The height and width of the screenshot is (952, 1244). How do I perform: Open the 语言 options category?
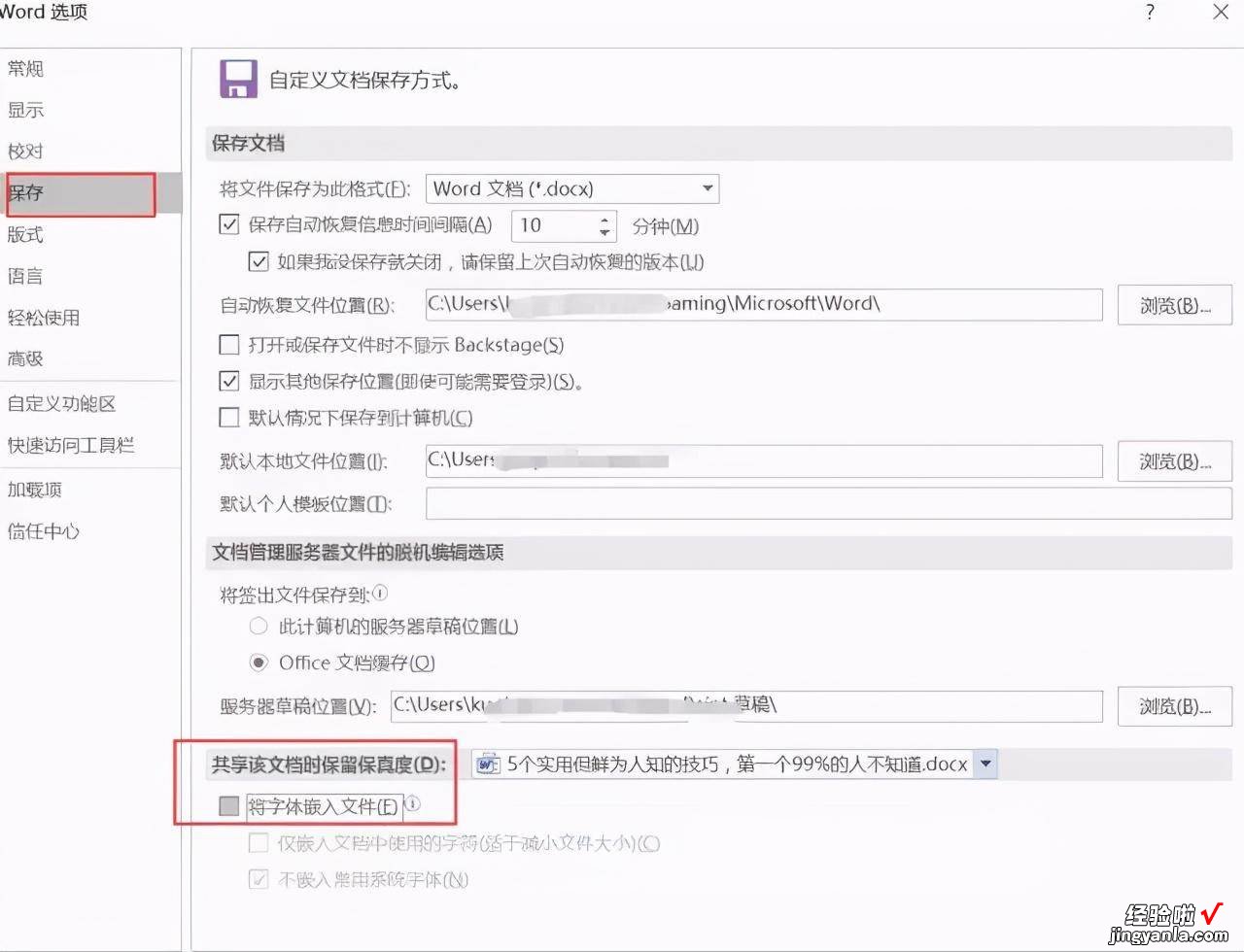pos(26,276)
